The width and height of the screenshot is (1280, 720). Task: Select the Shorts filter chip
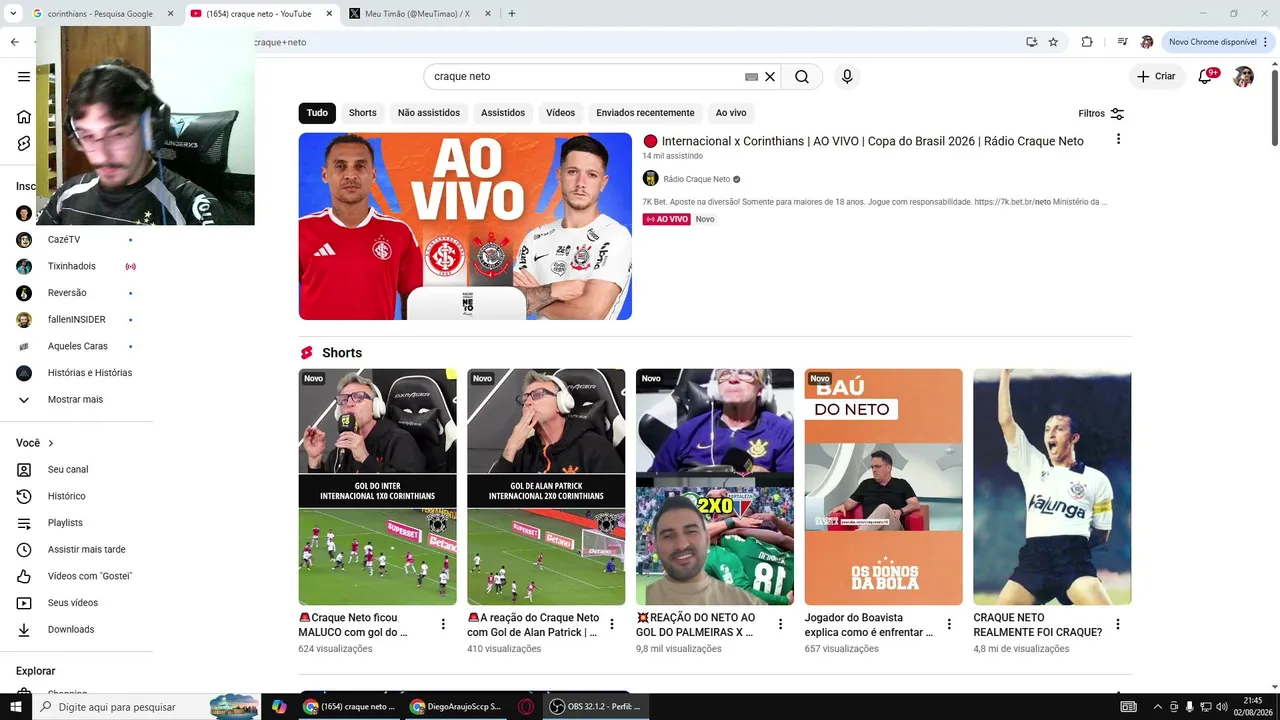click(363, 113)
